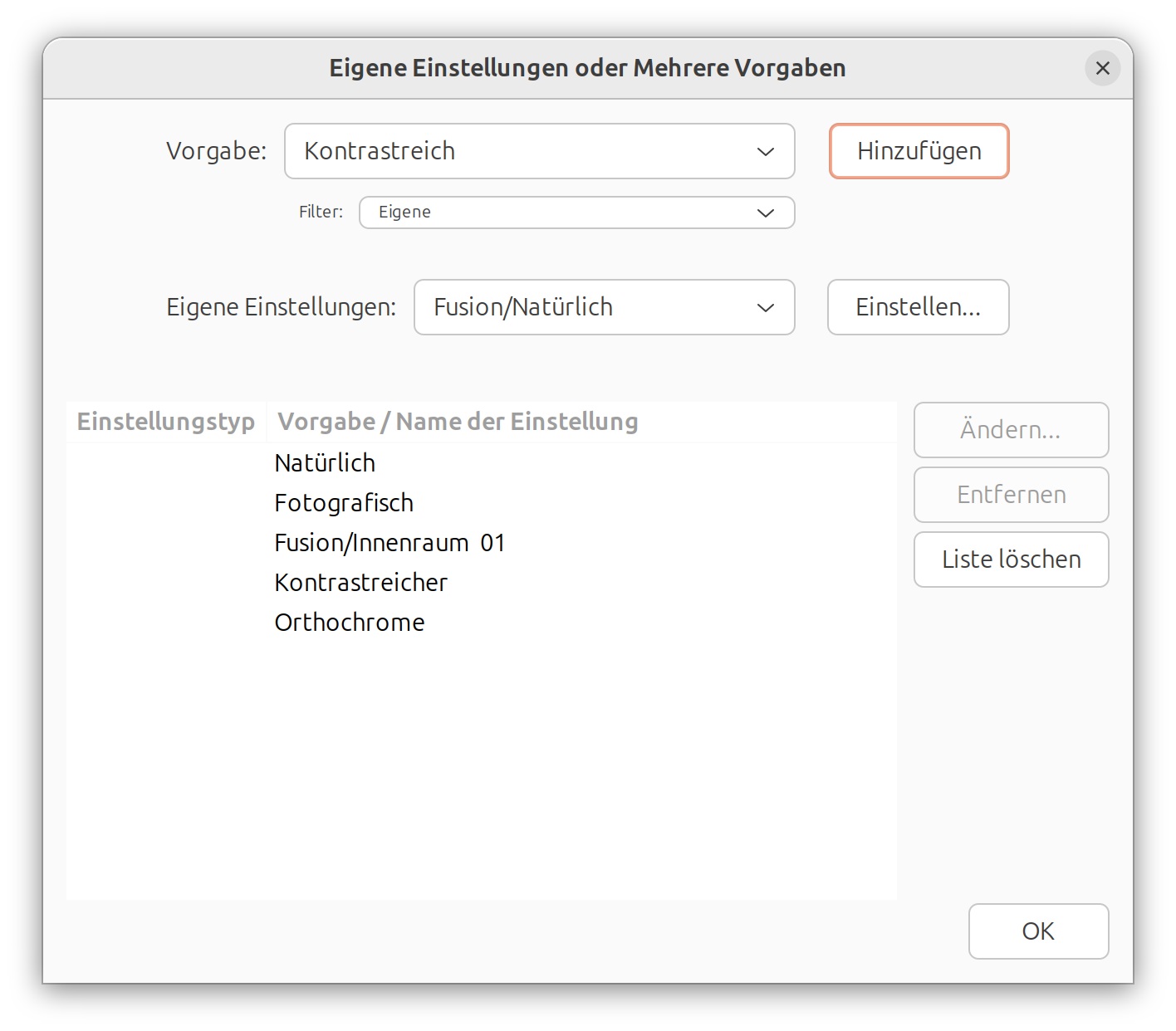Open settings via the Einstellen... button
Image resolution: width=1176 pixels, height=1031 pixels.
pyautogui.click(x=918, y=307)
